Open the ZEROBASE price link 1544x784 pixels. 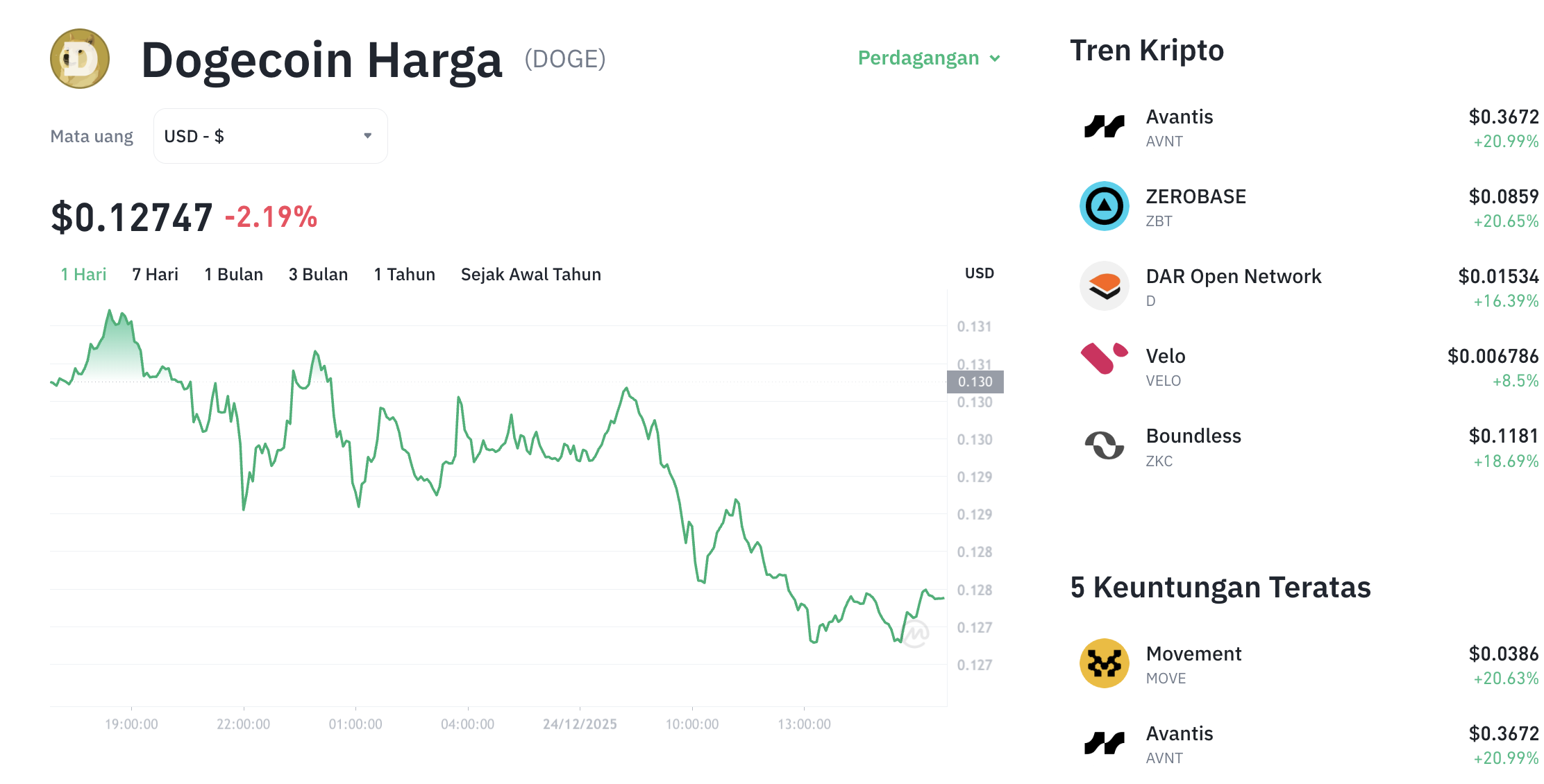(x=1504, y=196)
